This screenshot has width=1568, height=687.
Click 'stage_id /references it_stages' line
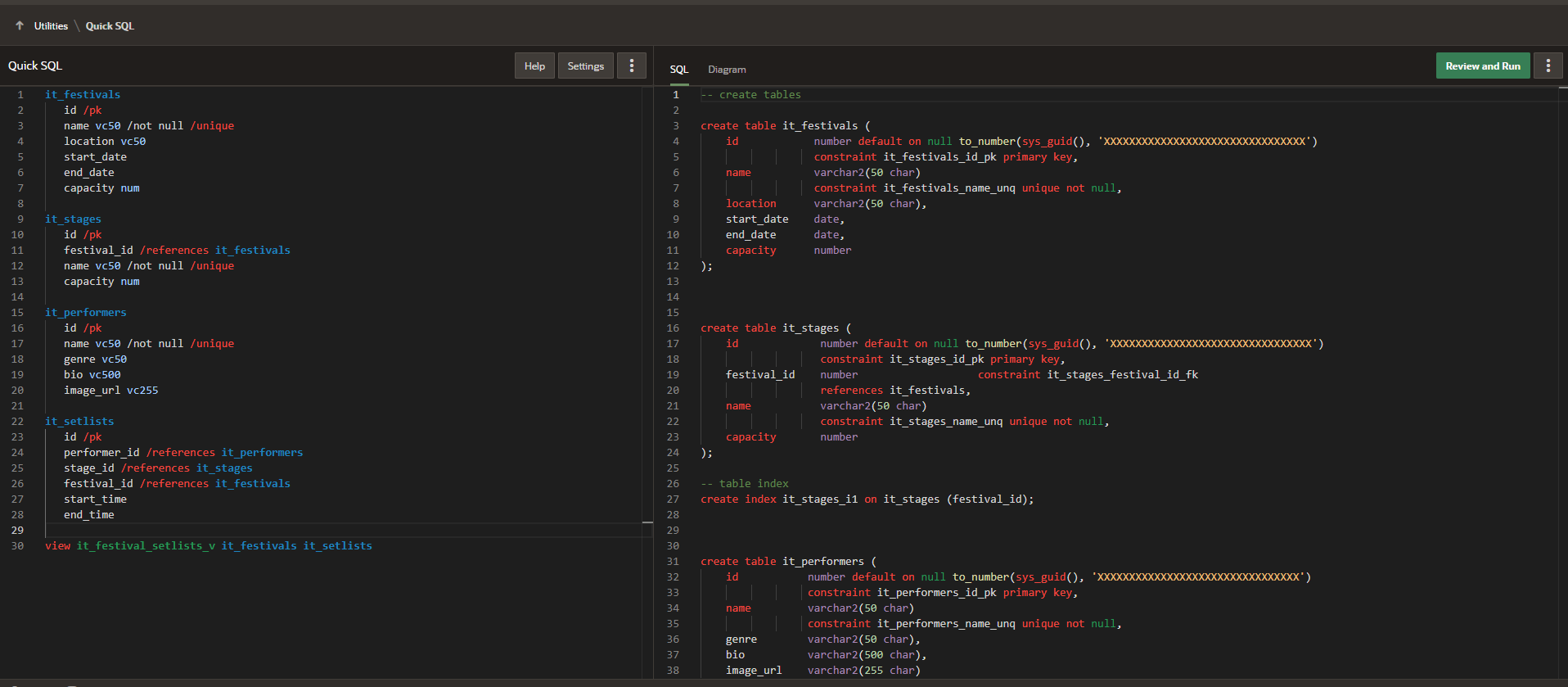[x=158, y=468]
